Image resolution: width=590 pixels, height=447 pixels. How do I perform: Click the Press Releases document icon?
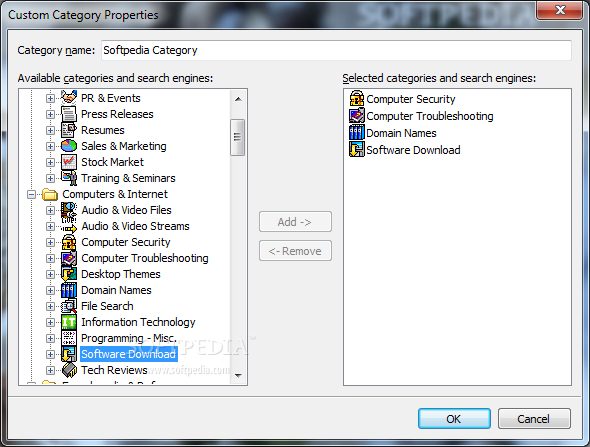69,114
